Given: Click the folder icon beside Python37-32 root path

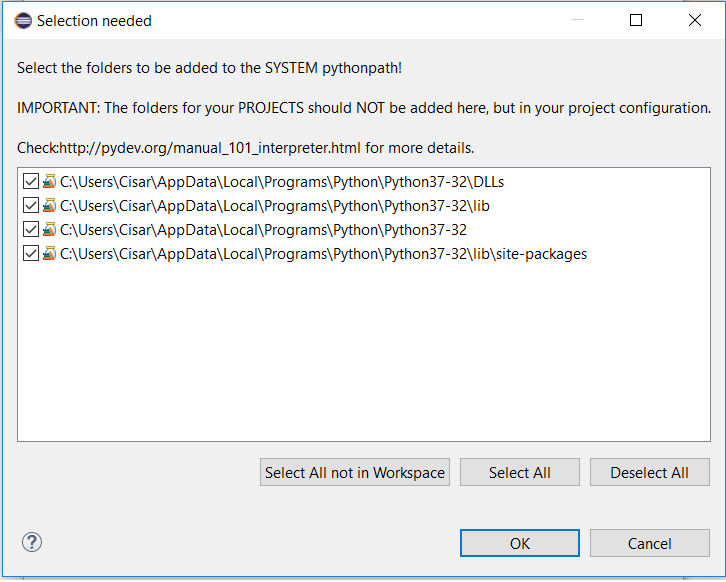Looking at the screenshot, I should coord(49,230).
